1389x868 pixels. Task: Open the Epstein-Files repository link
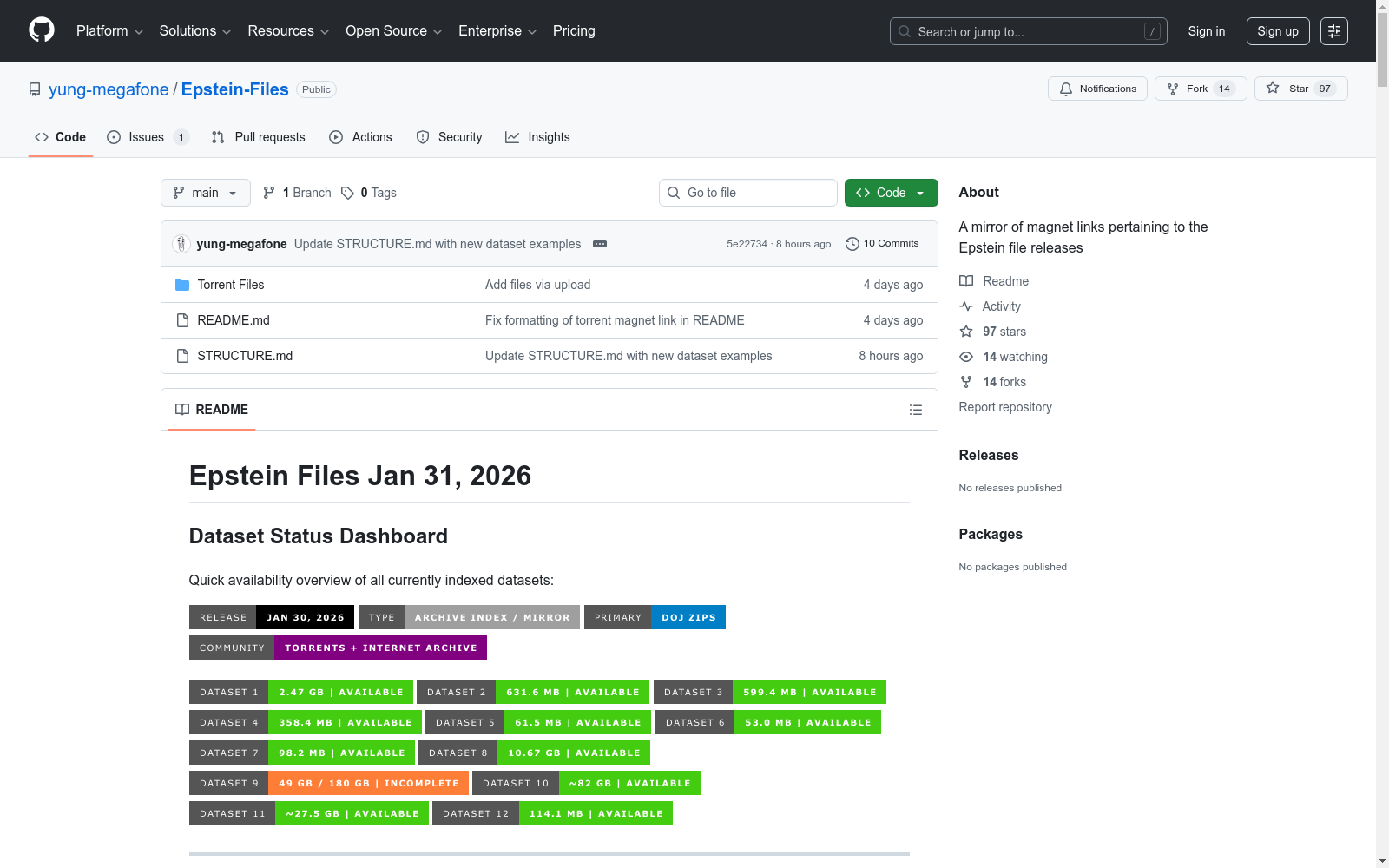tap(234, 89)
